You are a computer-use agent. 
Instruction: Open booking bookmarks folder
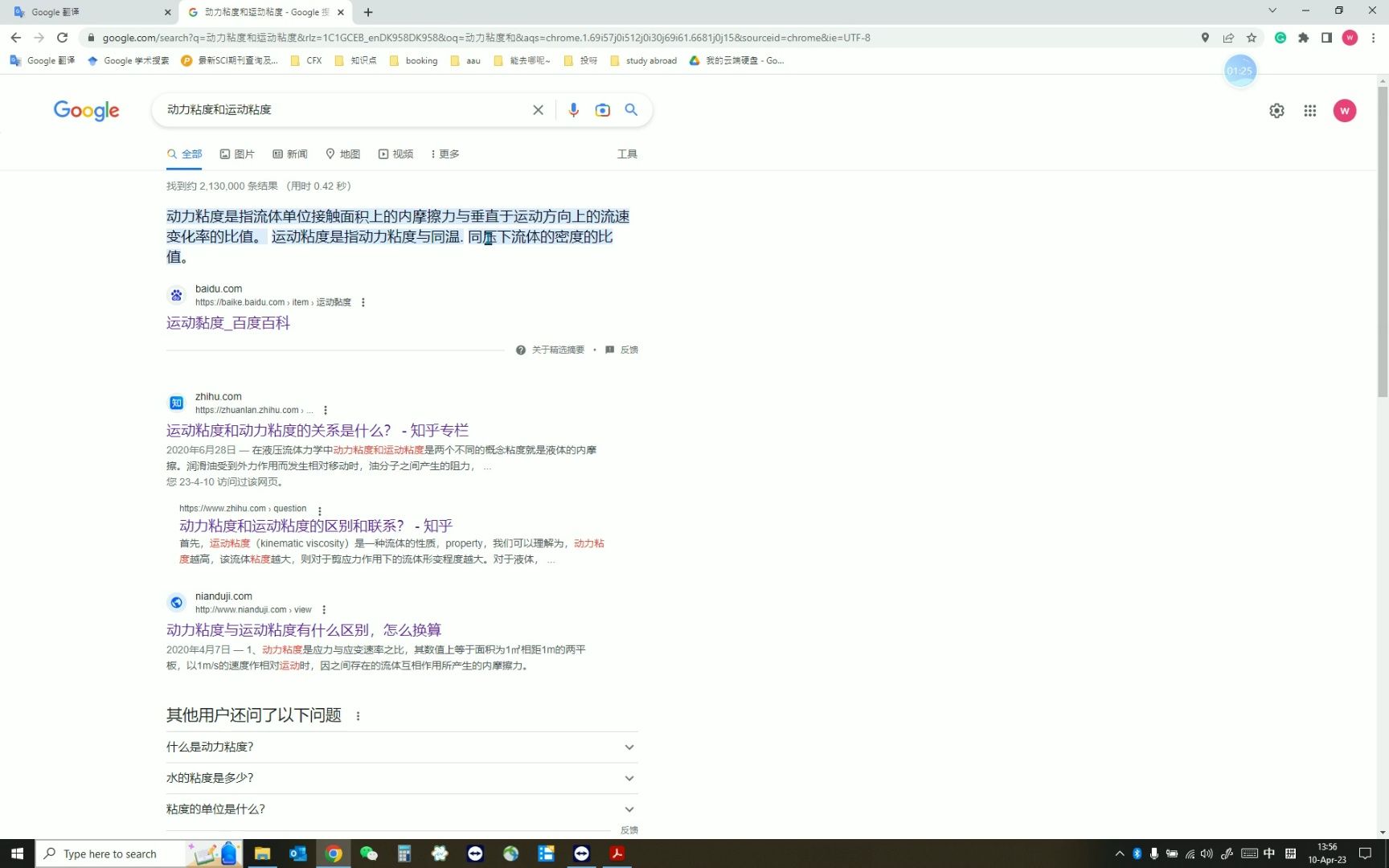413,60
